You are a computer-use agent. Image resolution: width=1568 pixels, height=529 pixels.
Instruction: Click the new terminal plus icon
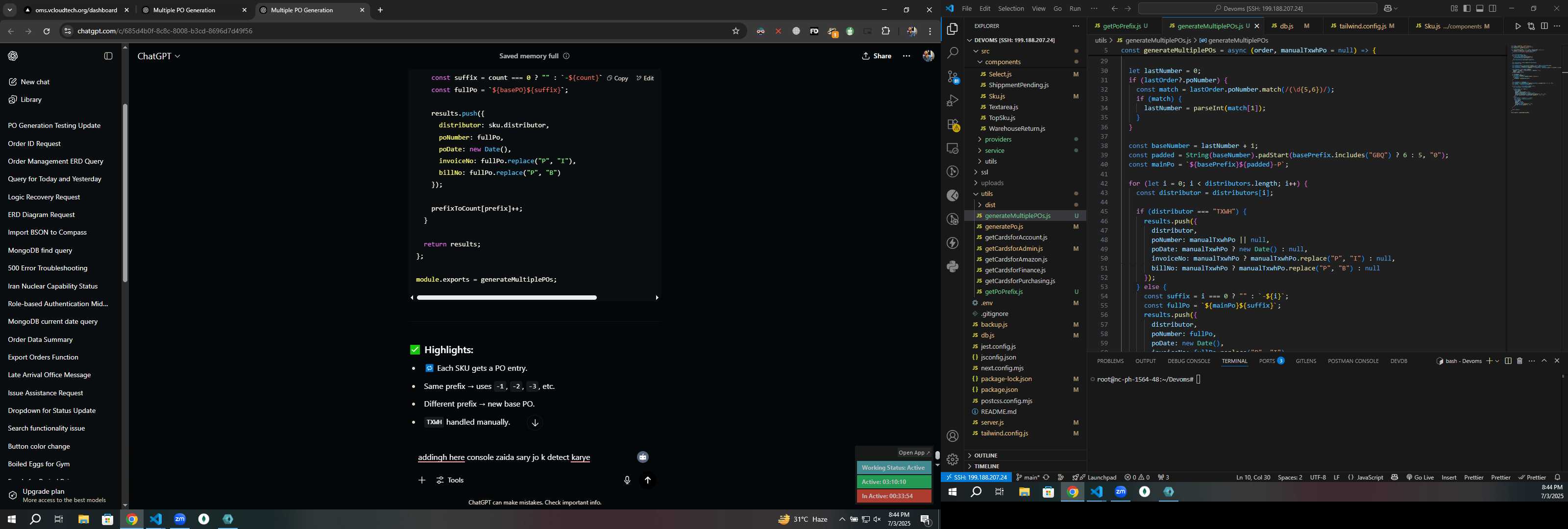tap(1489, 361)
